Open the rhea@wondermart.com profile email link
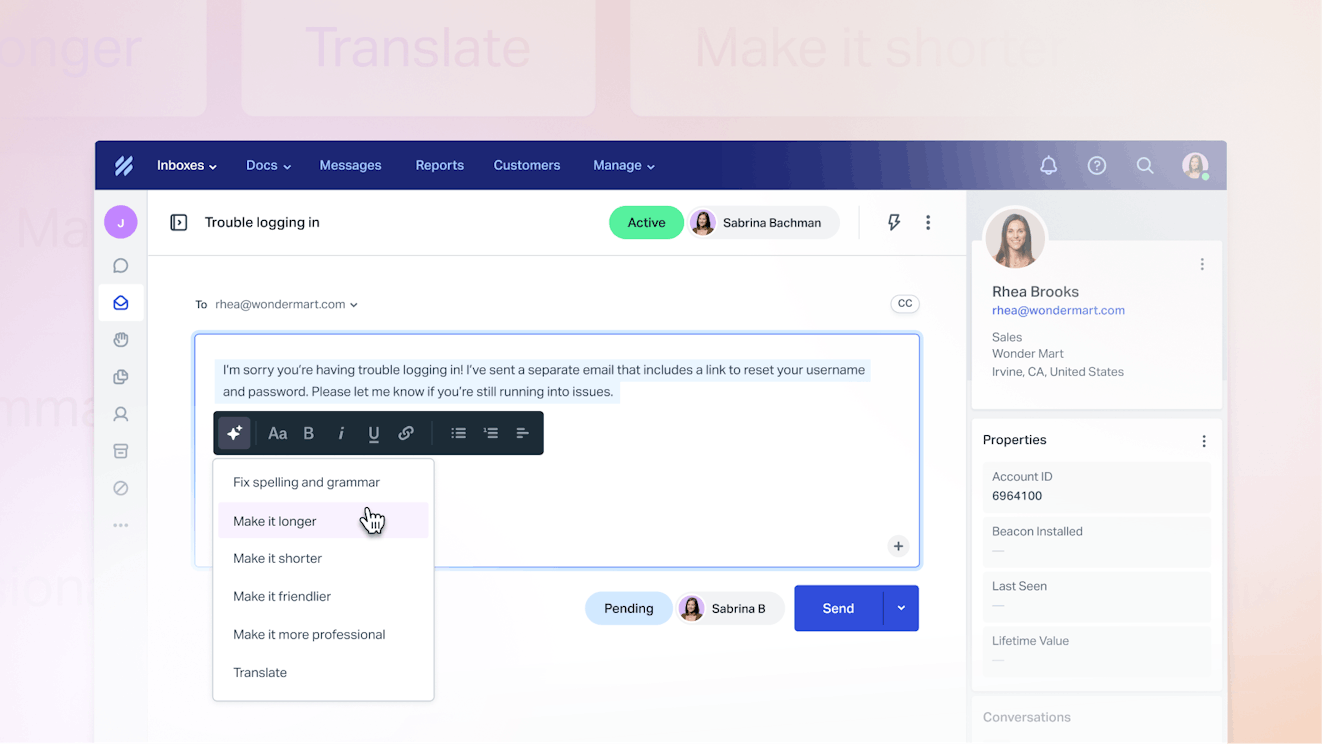Viewport: 1322px width, 744px height. tap(1058, 310)
